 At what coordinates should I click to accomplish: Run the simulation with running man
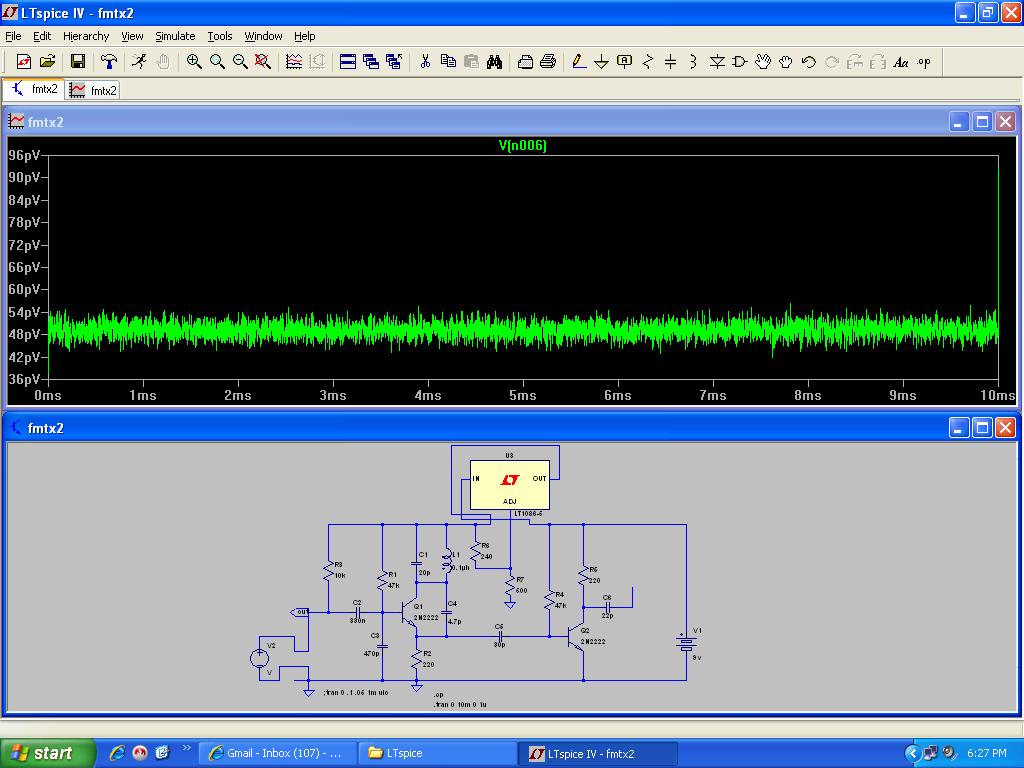(x=139, y=61)
